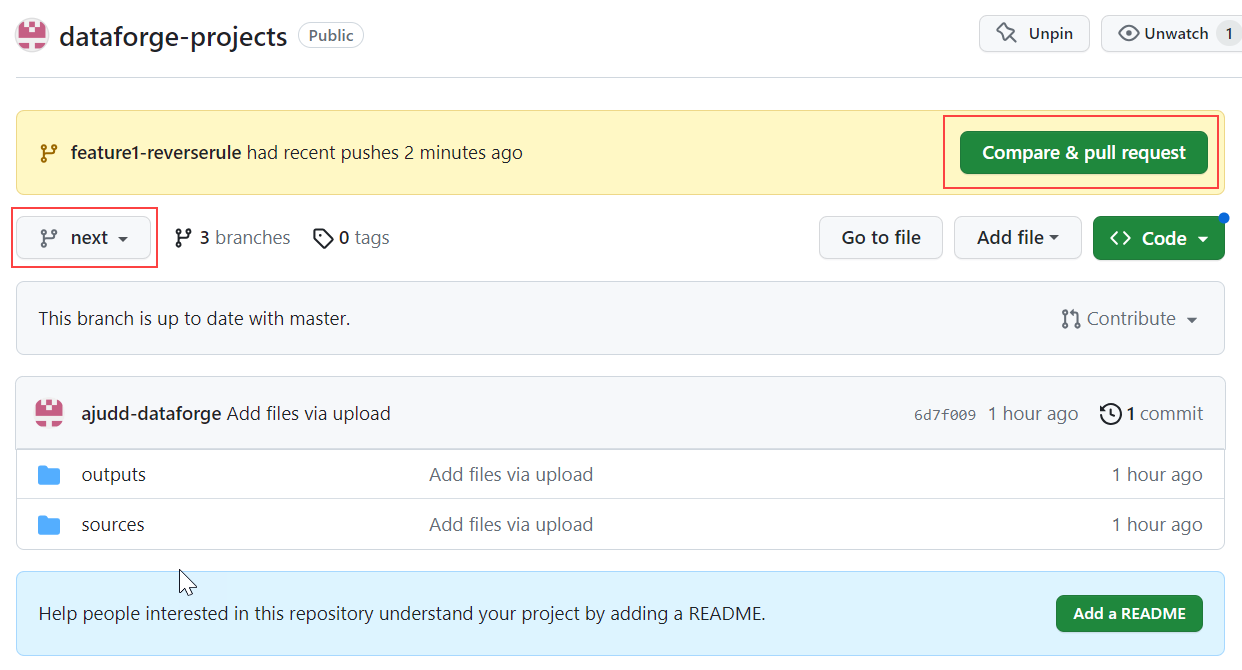This screenshot has width=1242, height=670.
Task: Click the Go to file button
Action: (x=881, y=238)
